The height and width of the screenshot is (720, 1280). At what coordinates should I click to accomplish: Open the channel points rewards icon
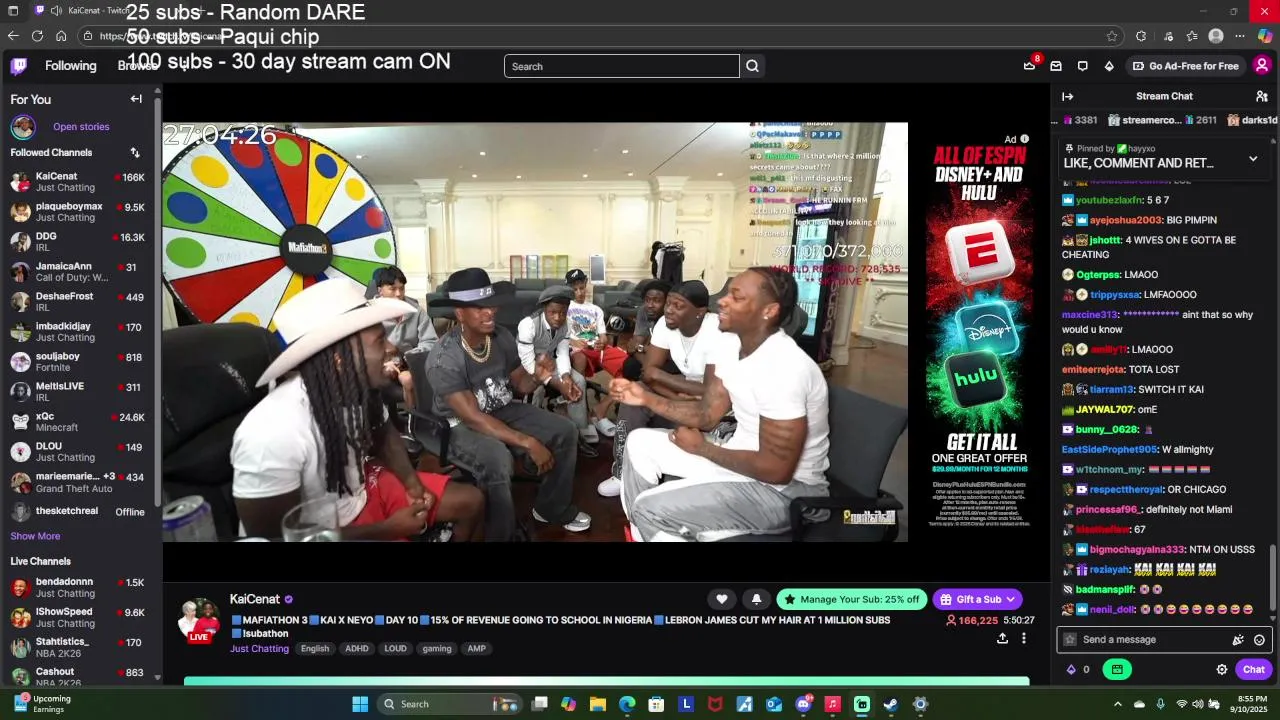click(1071, 669)
